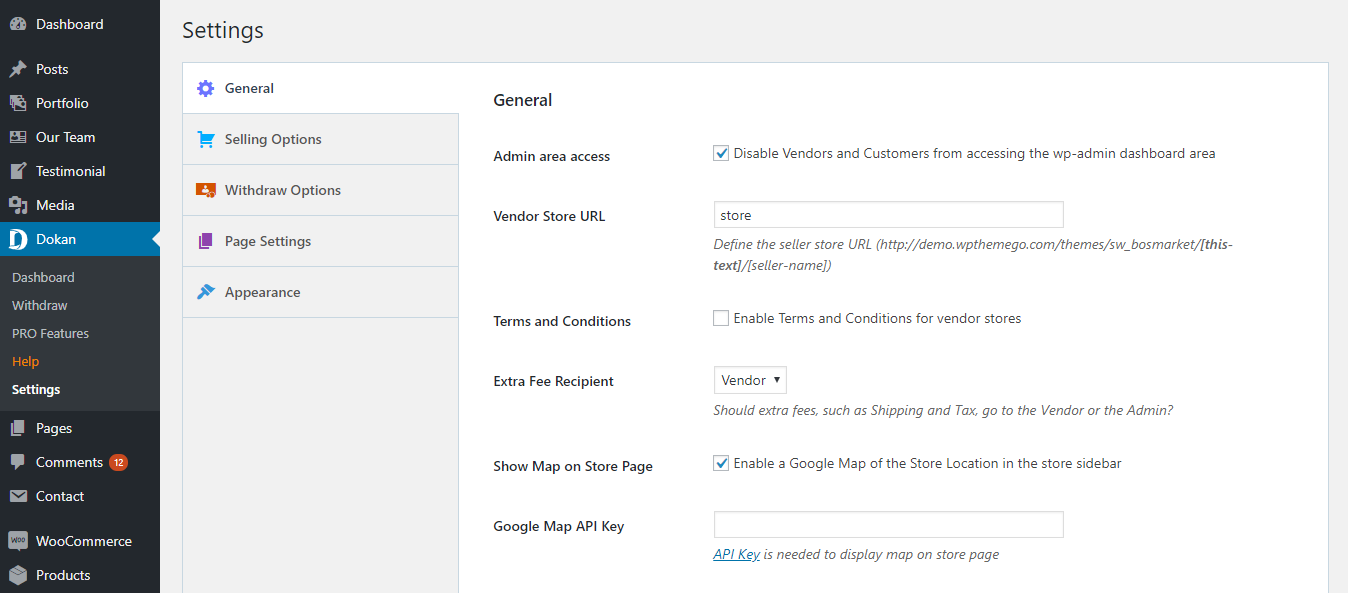
Task: Open the orange Help submenu link
Action: click(25, 361)
